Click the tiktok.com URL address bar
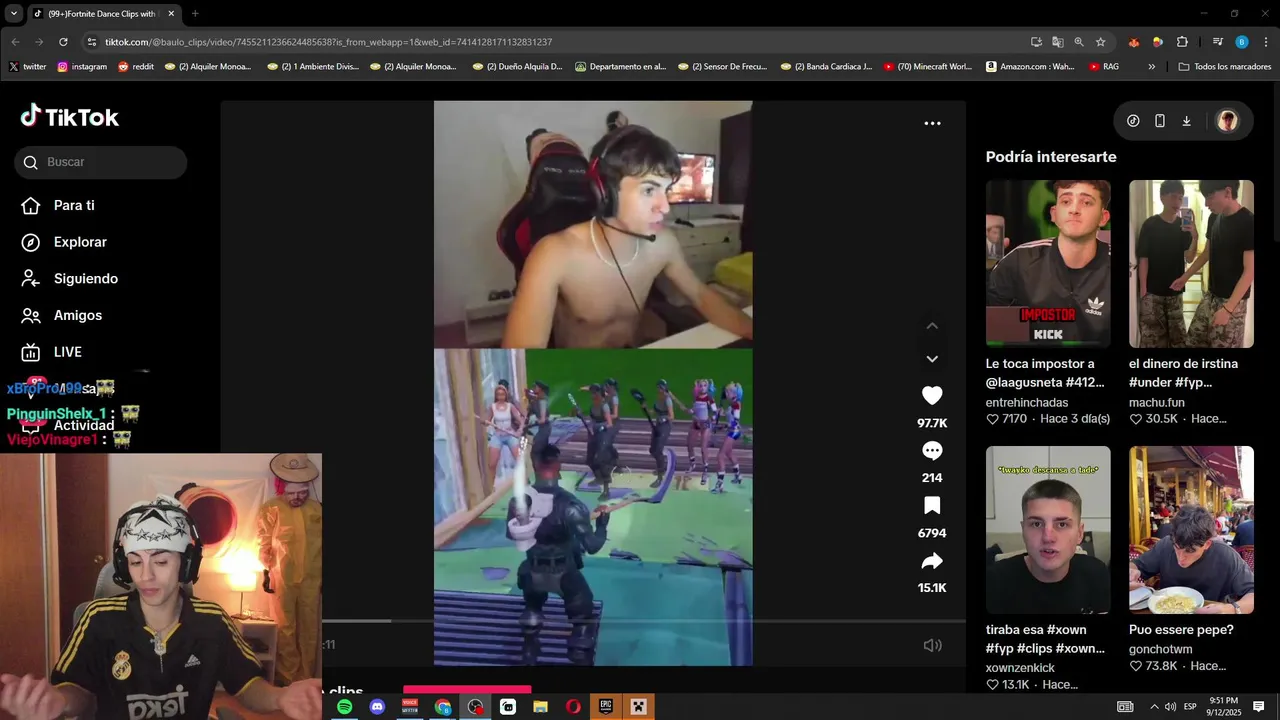 tap(560, 42)
